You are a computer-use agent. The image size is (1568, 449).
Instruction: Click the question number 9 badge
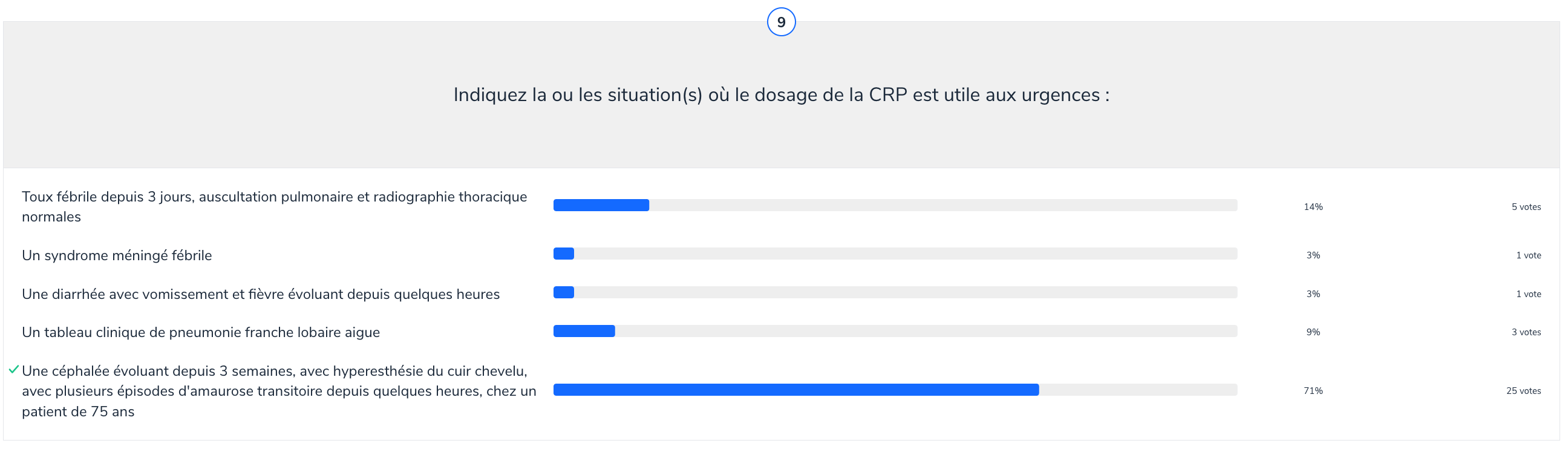[x=781, y=22]
